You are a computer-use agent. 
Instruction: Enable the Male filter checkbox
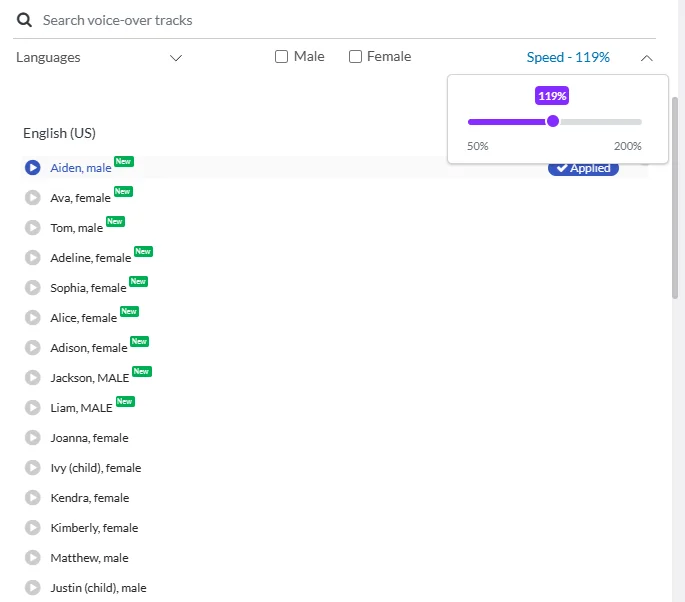(282, 57)
